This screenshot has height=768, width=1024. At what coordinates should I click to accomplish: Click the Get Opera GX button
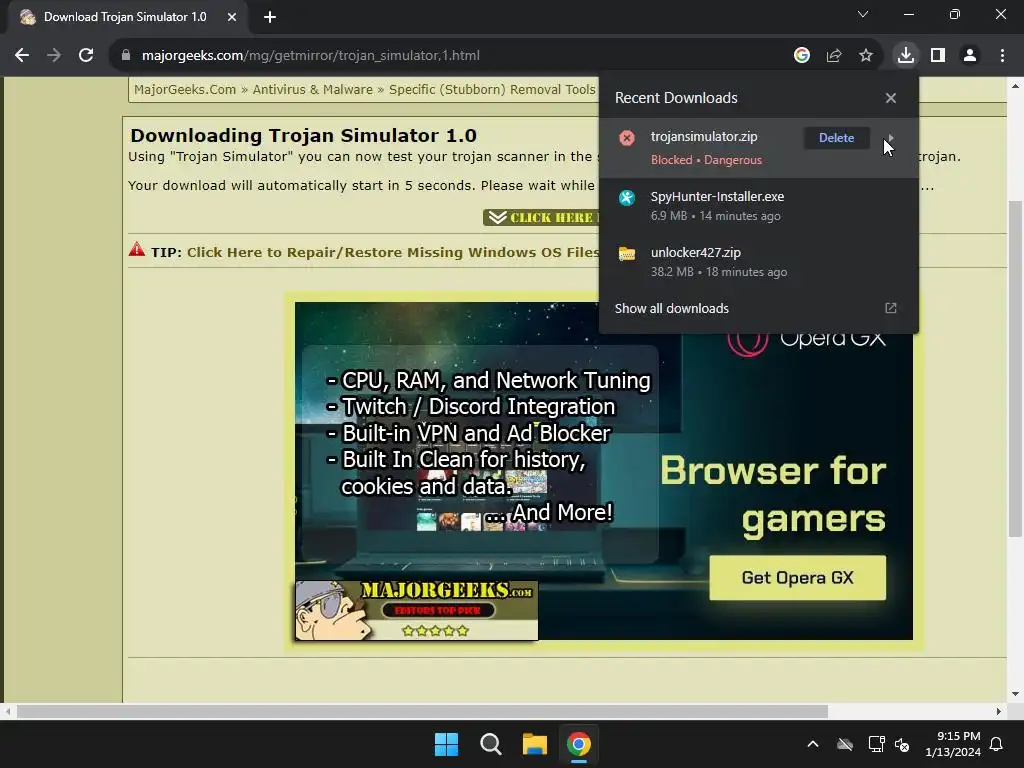(797, 578)
